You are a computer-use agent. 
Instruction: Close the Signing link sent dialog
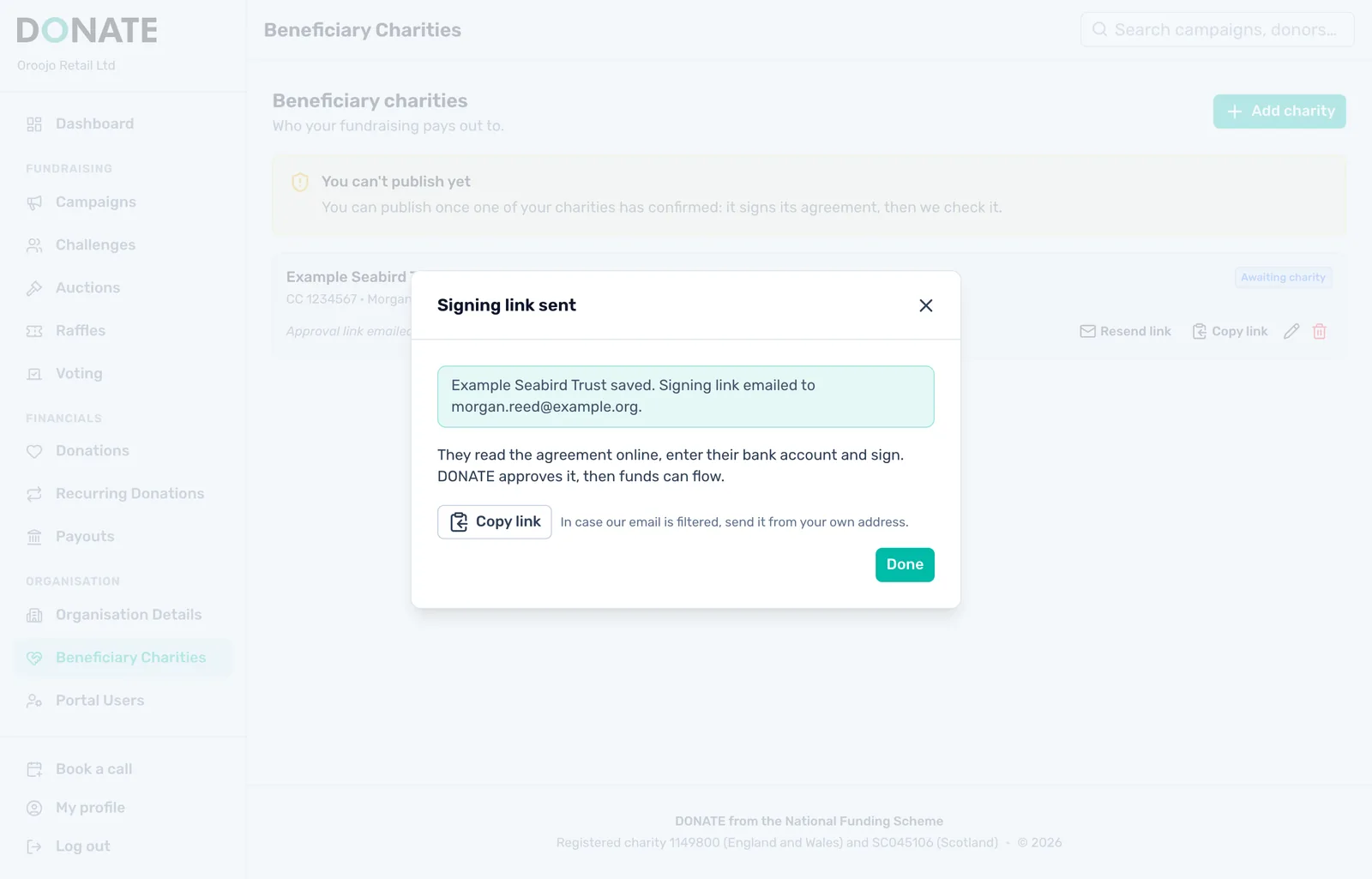[925, 305]
